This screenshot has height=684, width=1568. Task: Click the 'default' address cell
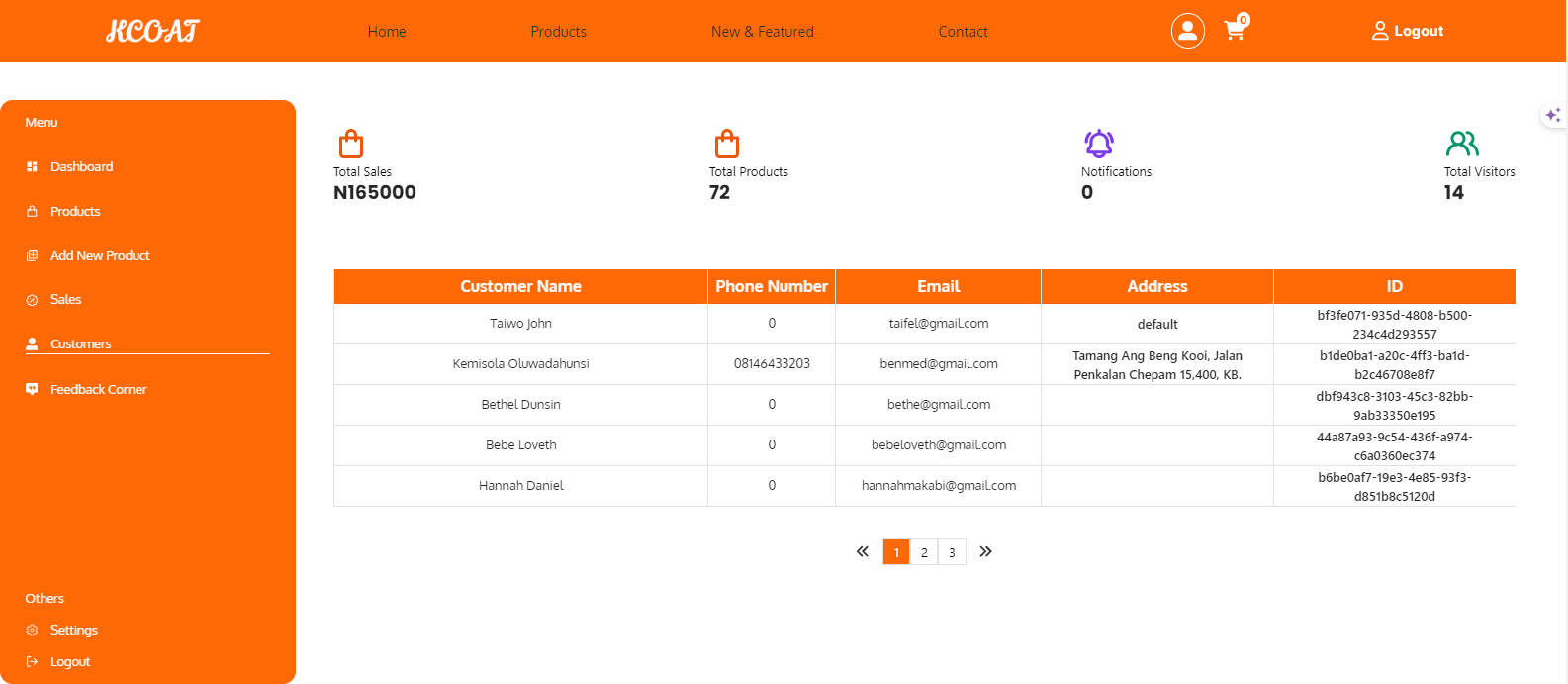1157,325
